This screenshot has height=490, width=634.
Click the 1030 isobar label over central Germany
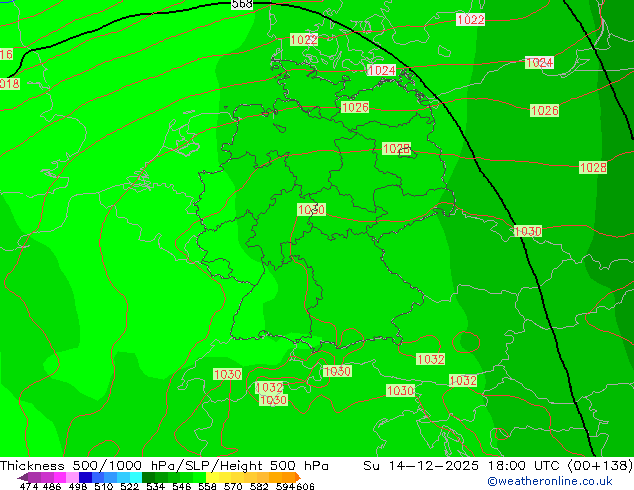[311, 209]
